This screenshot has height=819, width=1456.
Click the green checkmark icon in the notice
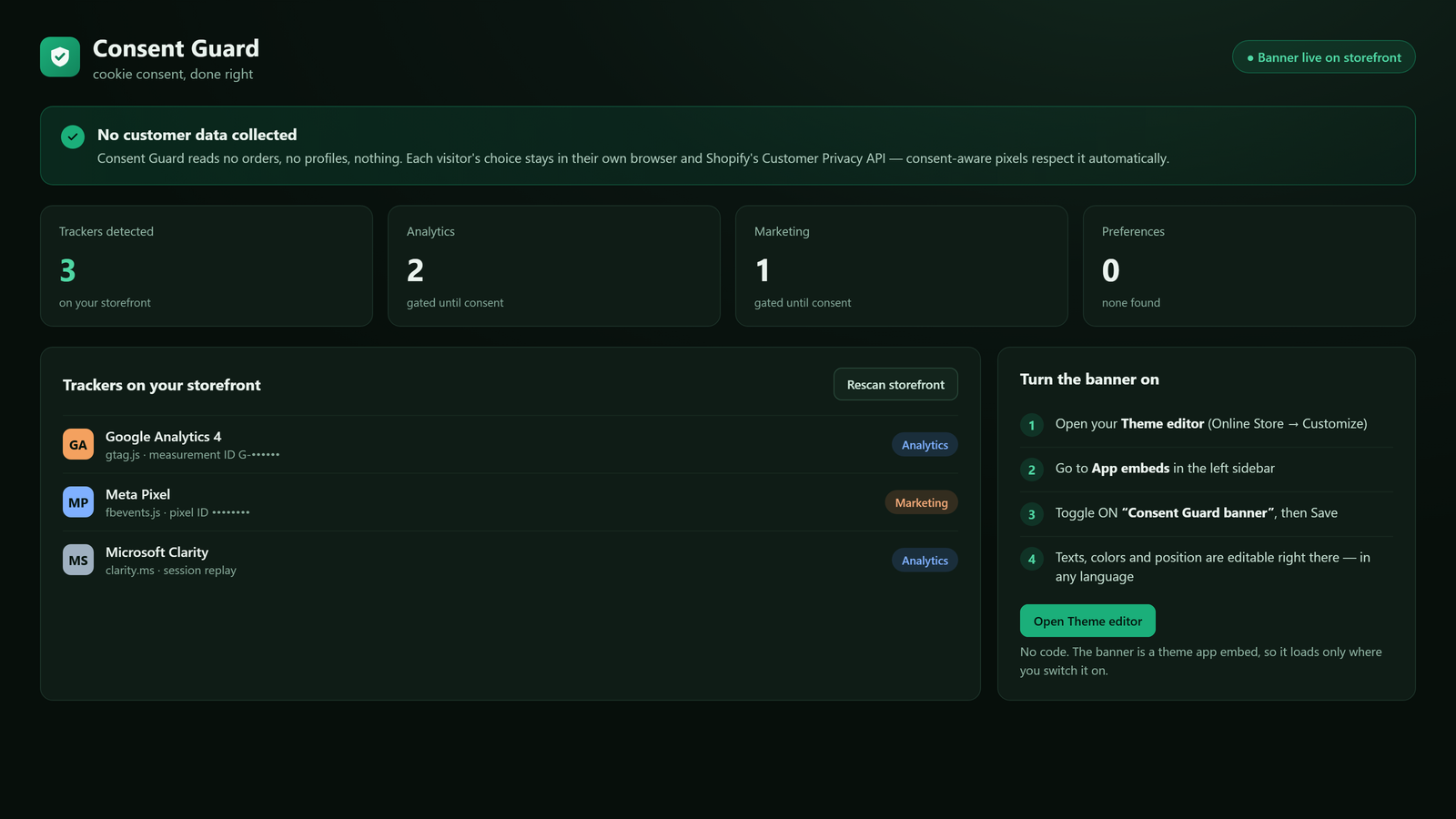(73, 136)
